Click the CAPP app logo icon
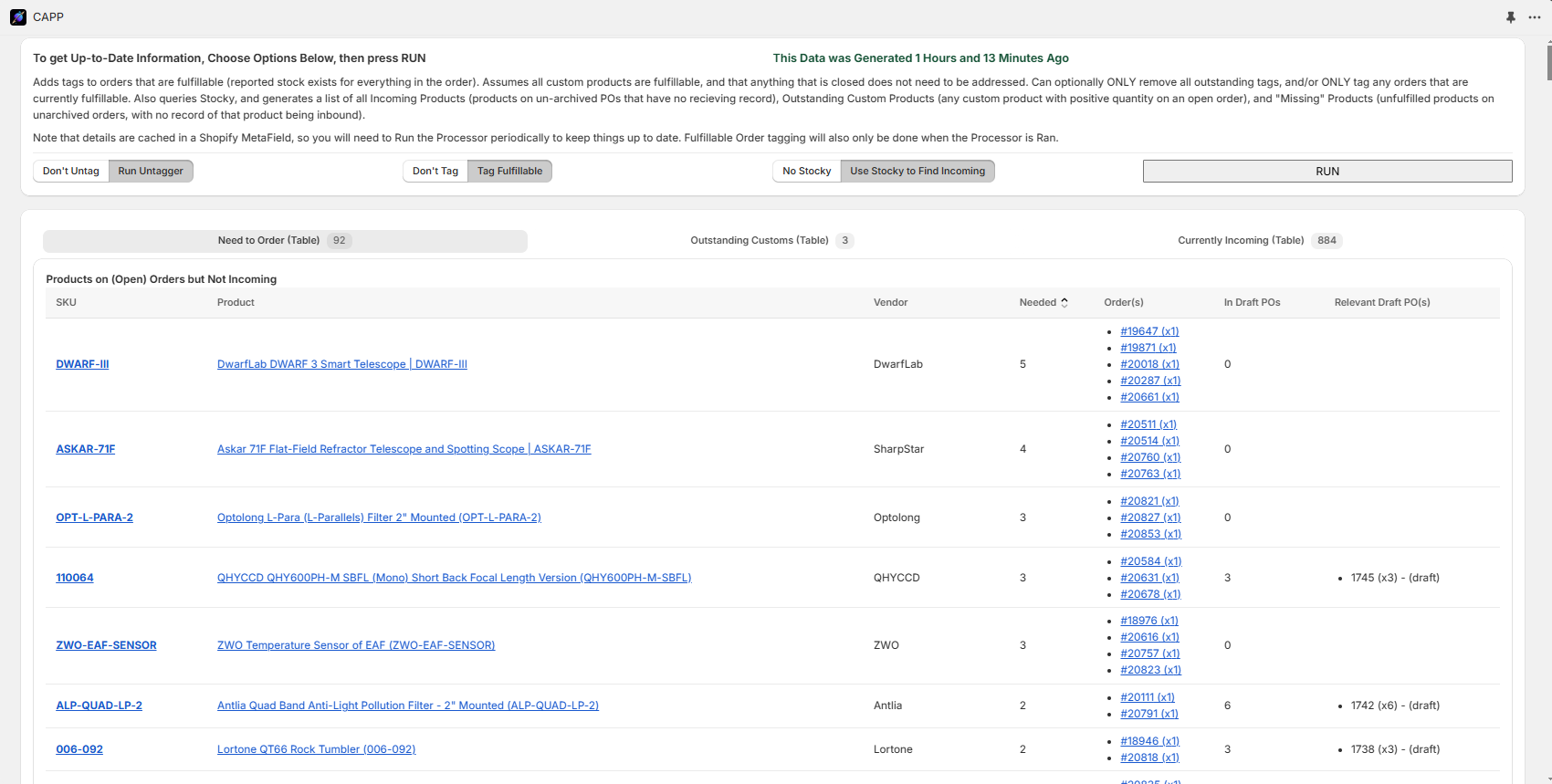Viewport: 1552px width, 784px height. tap(18, 17)
